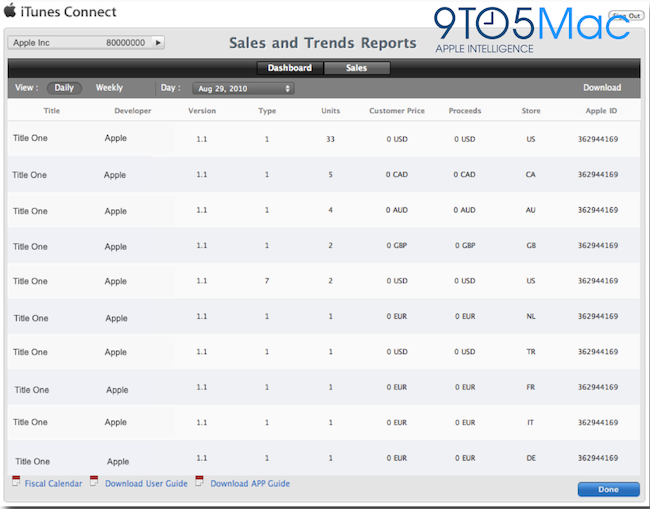Image resolution: width=650 pixels, height=509 pixels.
Task: Select the Daily view toggle
Action: [x=64, y=88]
